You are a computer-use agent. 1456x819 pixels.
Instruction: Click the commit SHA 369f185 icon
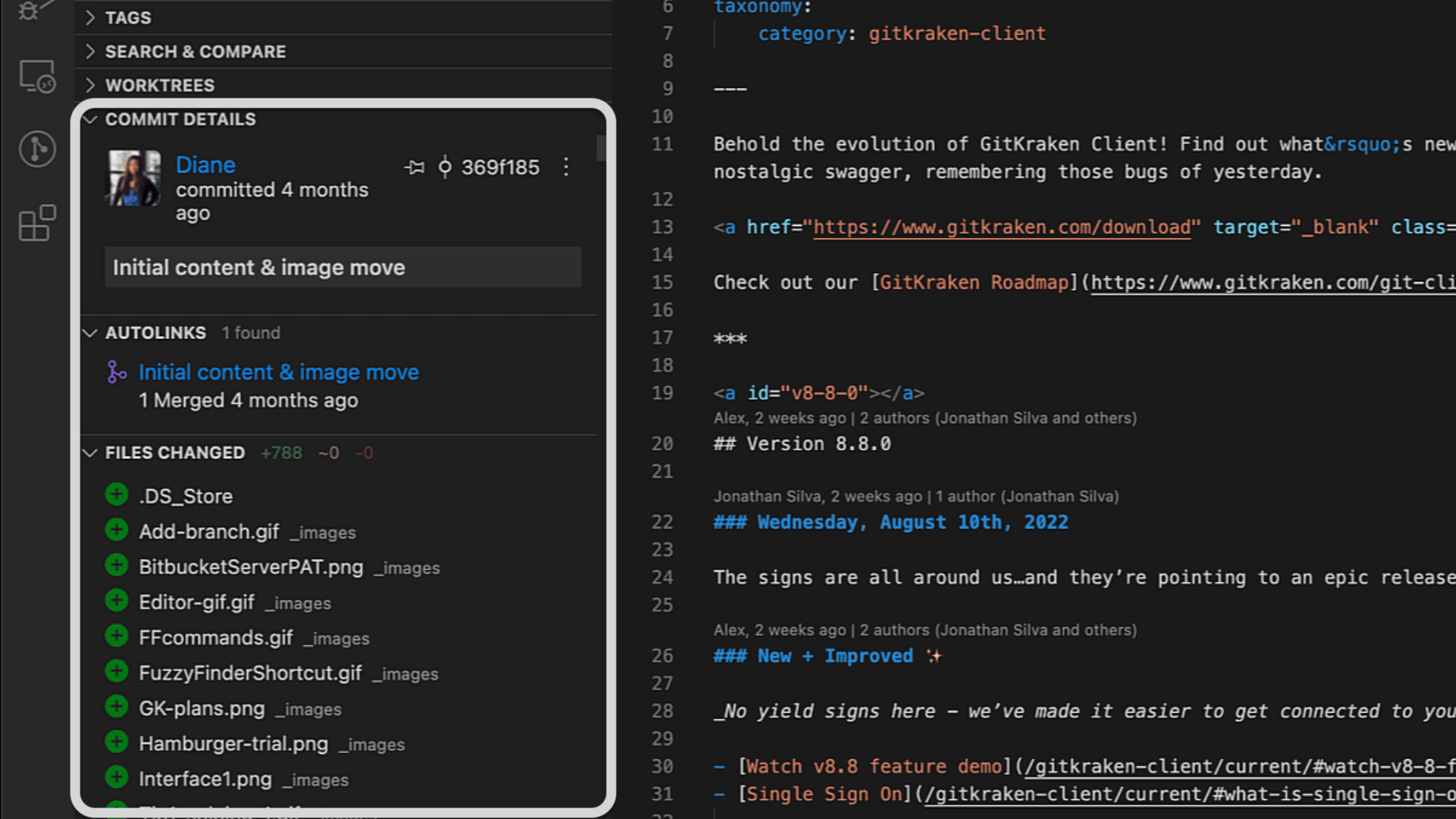point(445,167)
